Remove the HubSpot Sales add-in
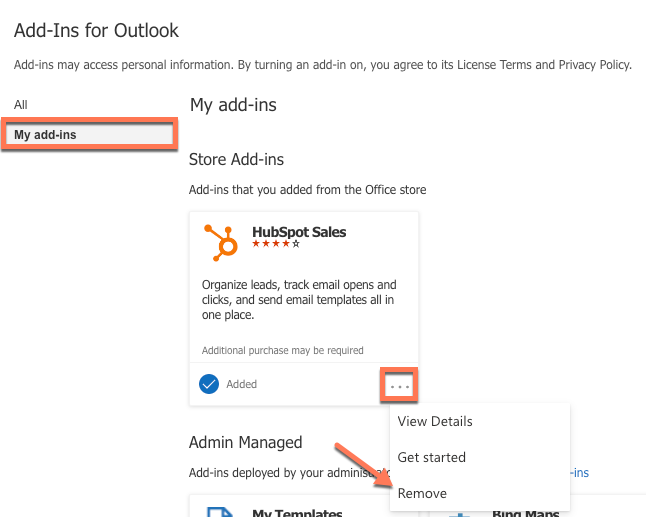Screen dimensions: 646x517 click(x=422, y=493)
